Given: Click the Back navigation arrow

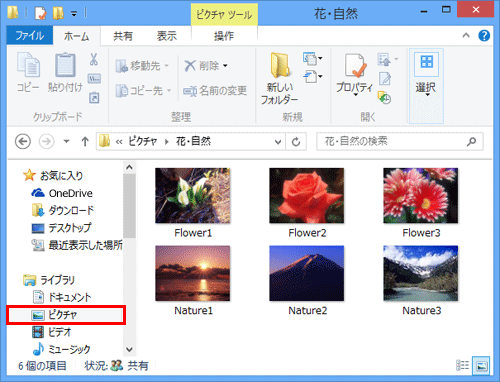Looking at the screenshot, I should (23, 142).
